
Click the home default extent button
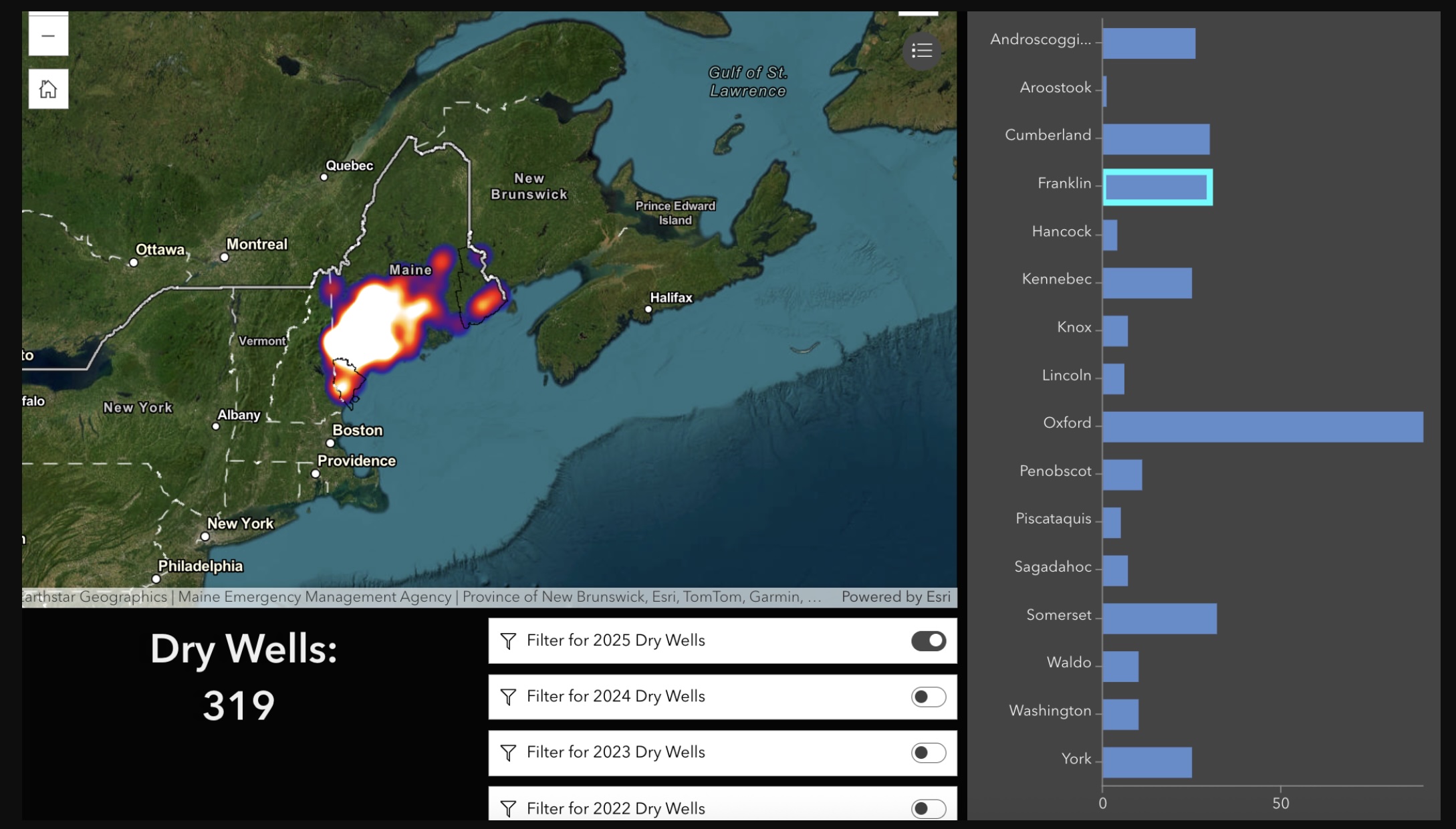pyautogui.click(x=48, y=89)
